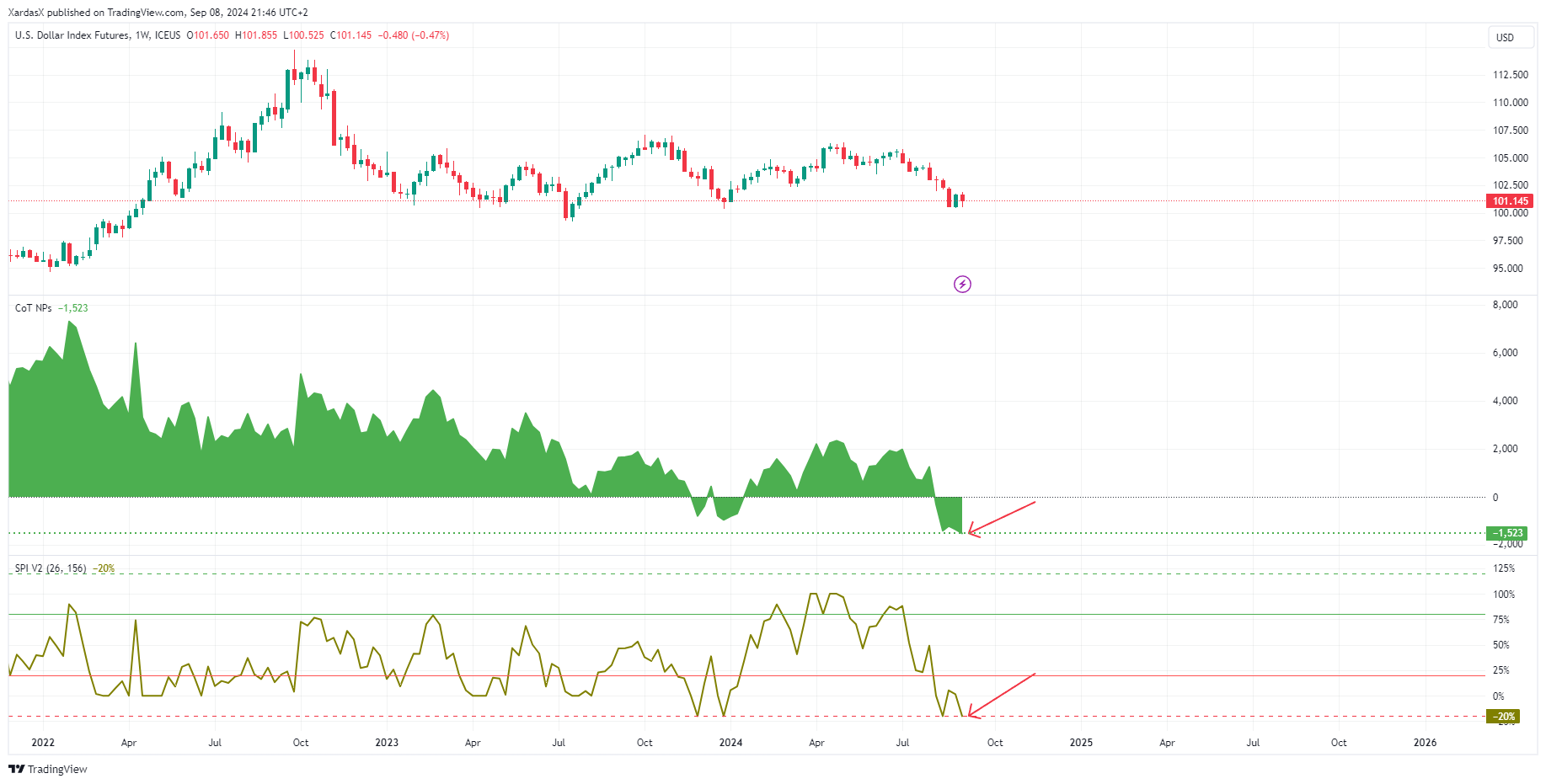This screenshot has height=784, width=1546.
Task: Click the red 101.145 current price tag
Action: pyautogui.click(x=1510, y=201)
